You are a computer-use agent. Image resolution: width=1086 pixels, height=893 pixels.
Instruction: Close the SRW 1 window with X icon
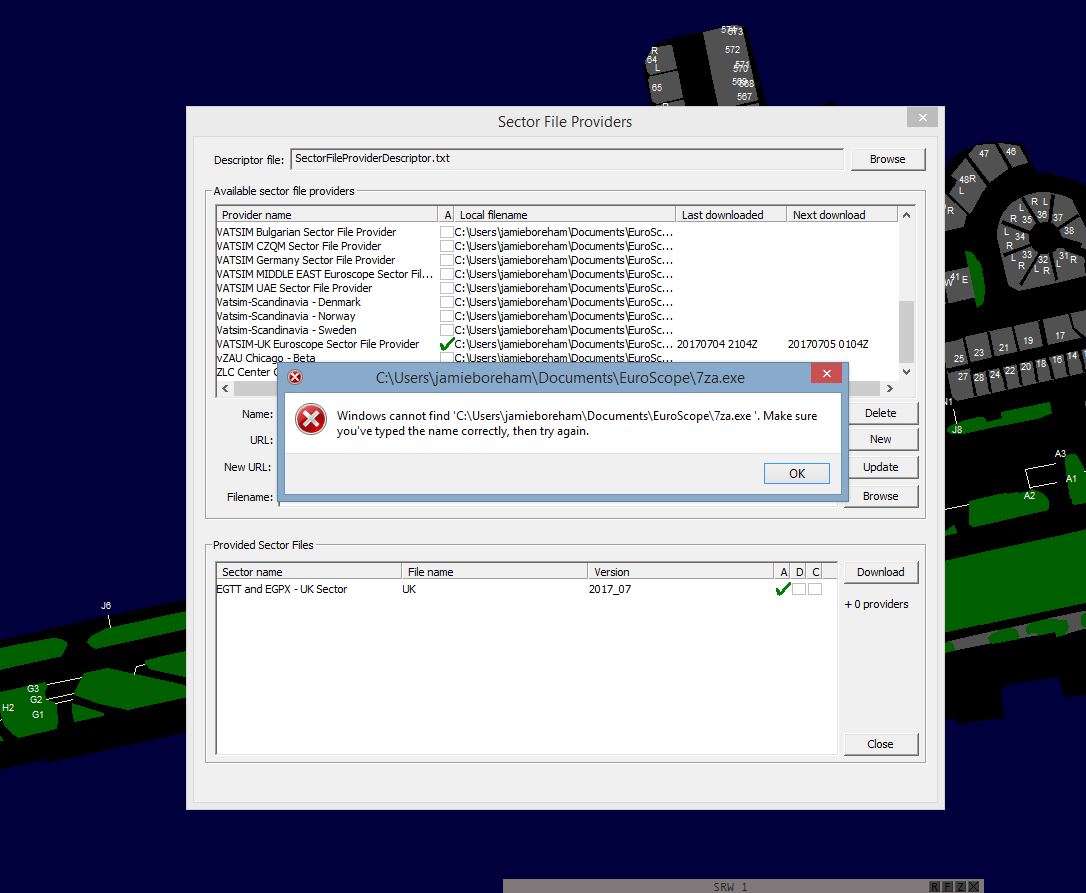click(973, 887)
